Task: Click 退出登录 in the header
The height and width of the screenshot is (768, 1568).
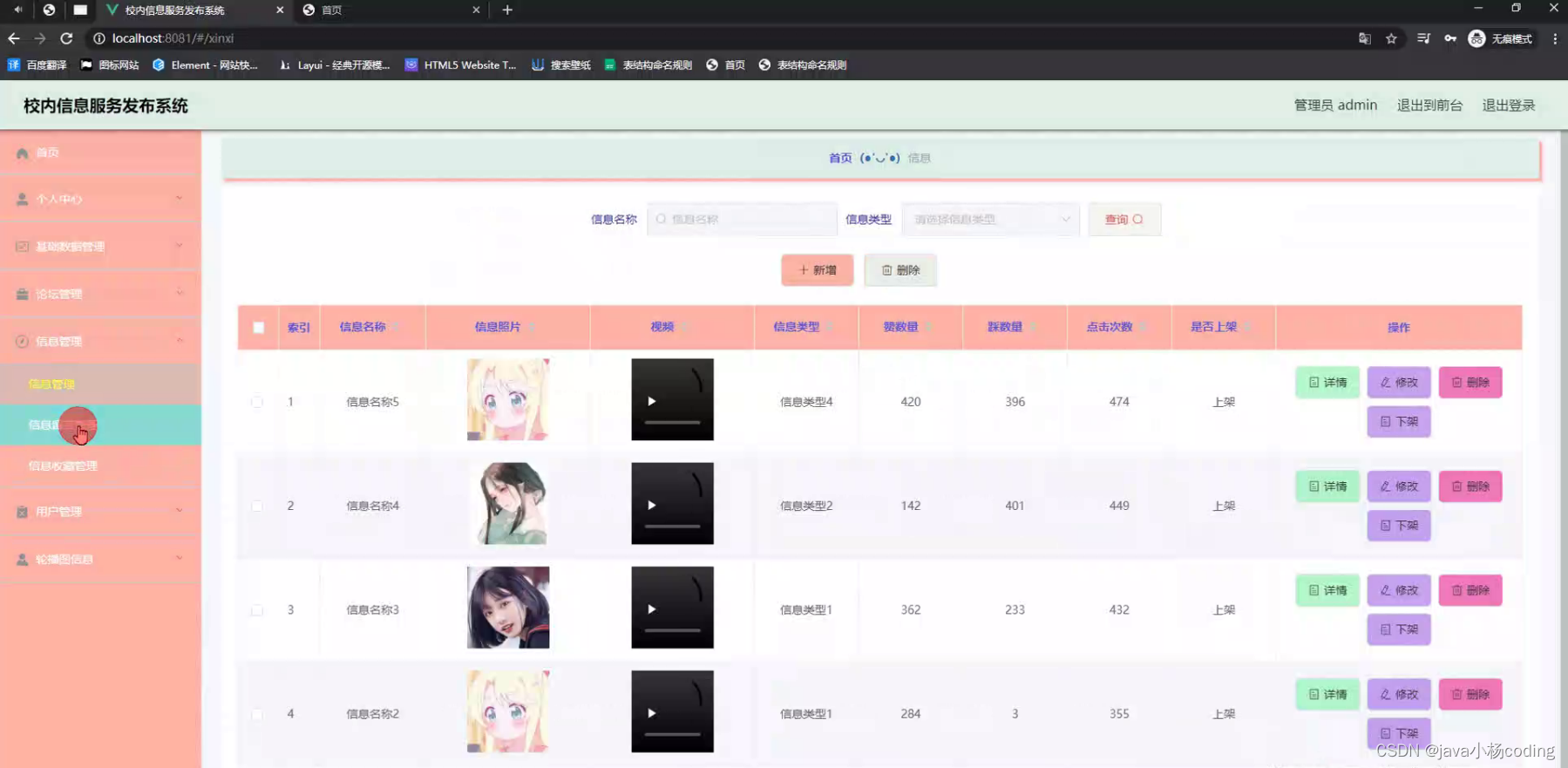Action: pyautogui.click(x=1509, y=105)
